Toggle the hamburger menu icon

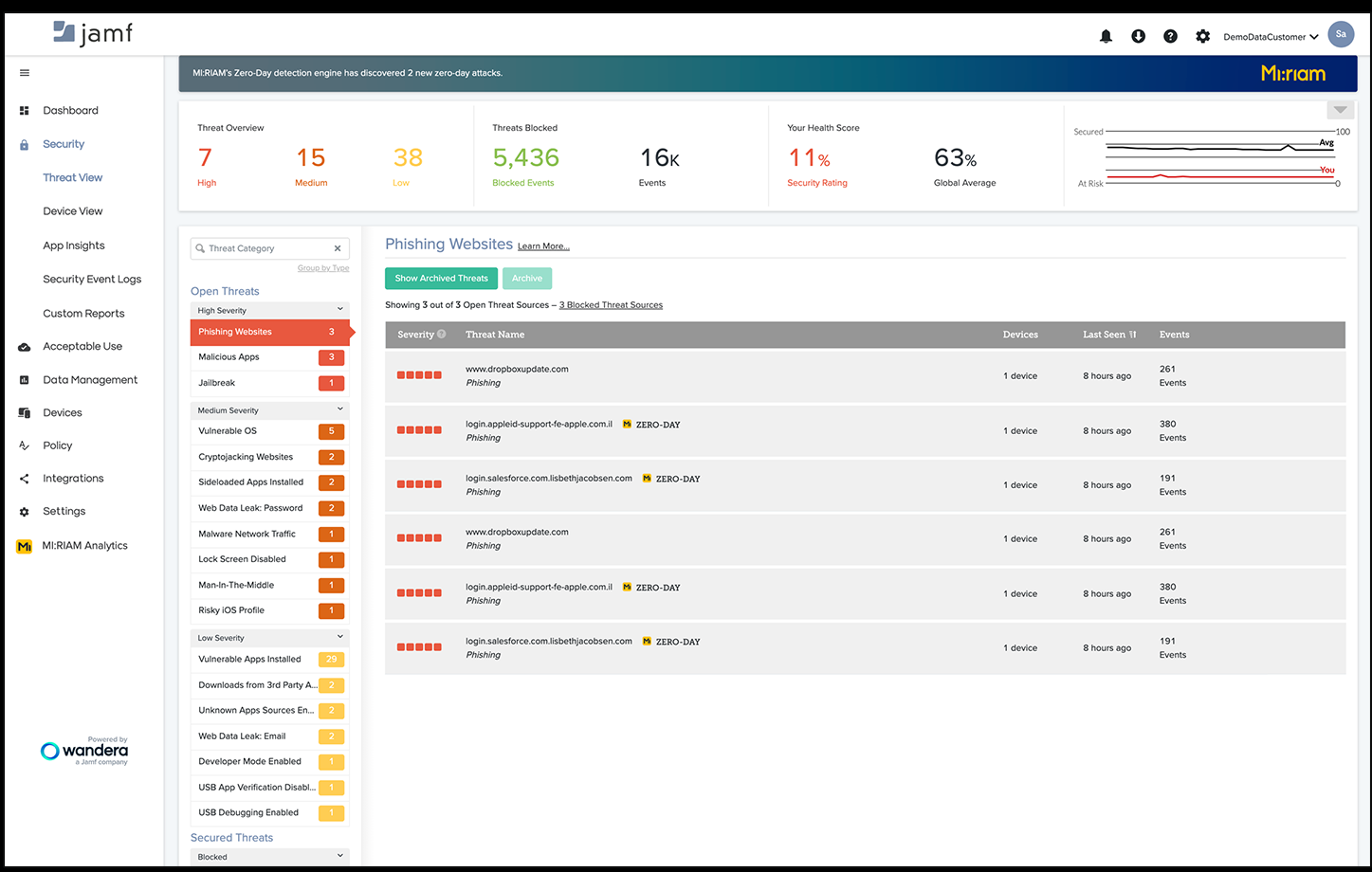[25, 73]
